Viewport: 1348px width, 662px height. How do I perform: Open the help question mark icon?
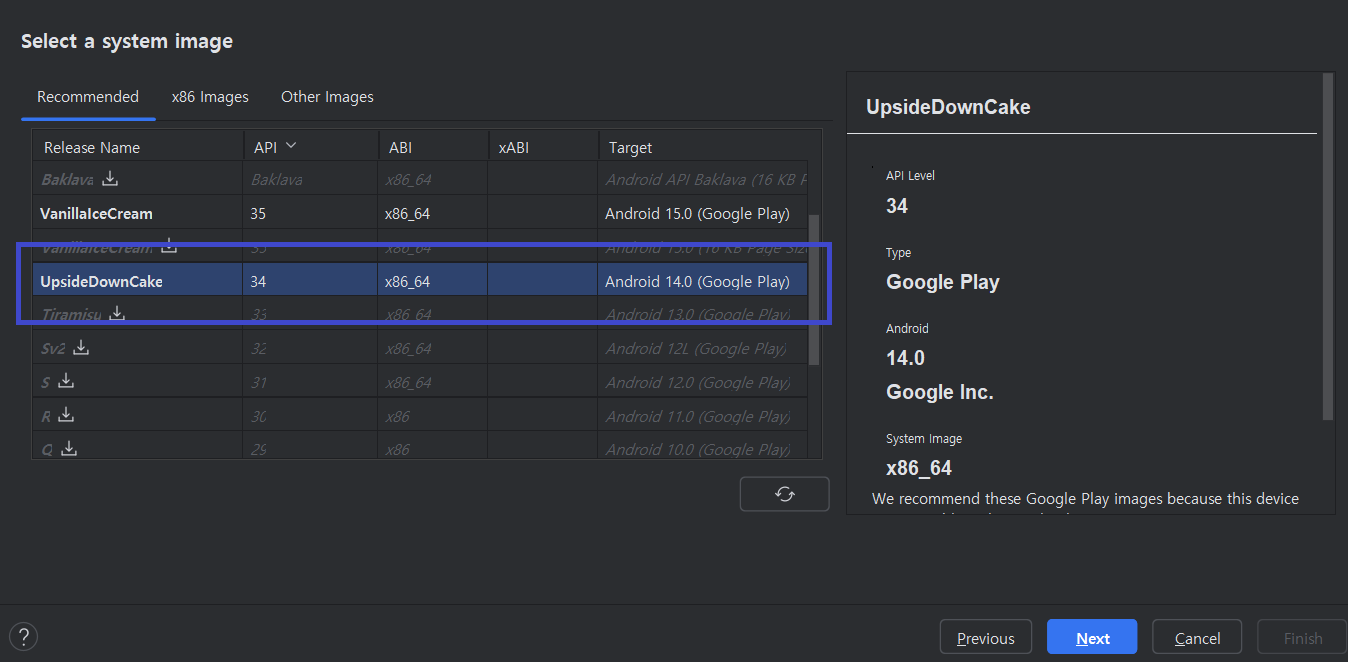point(23,637)
